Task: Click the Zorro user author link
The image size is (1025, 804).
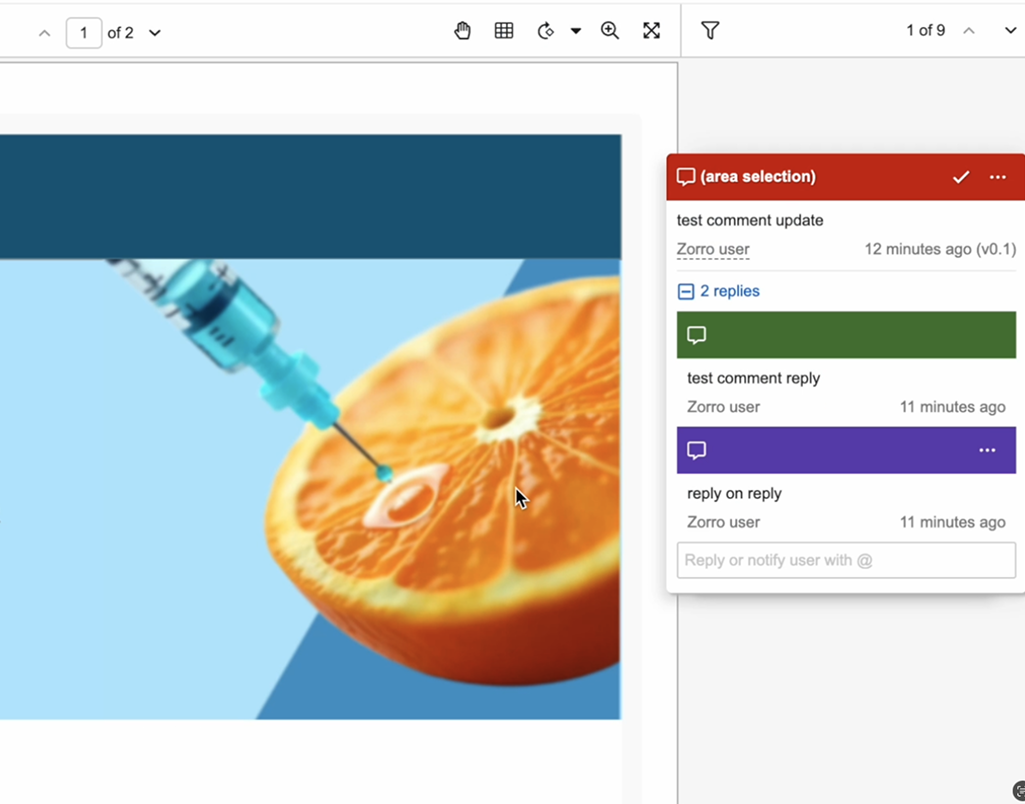Action: [713, 249]
